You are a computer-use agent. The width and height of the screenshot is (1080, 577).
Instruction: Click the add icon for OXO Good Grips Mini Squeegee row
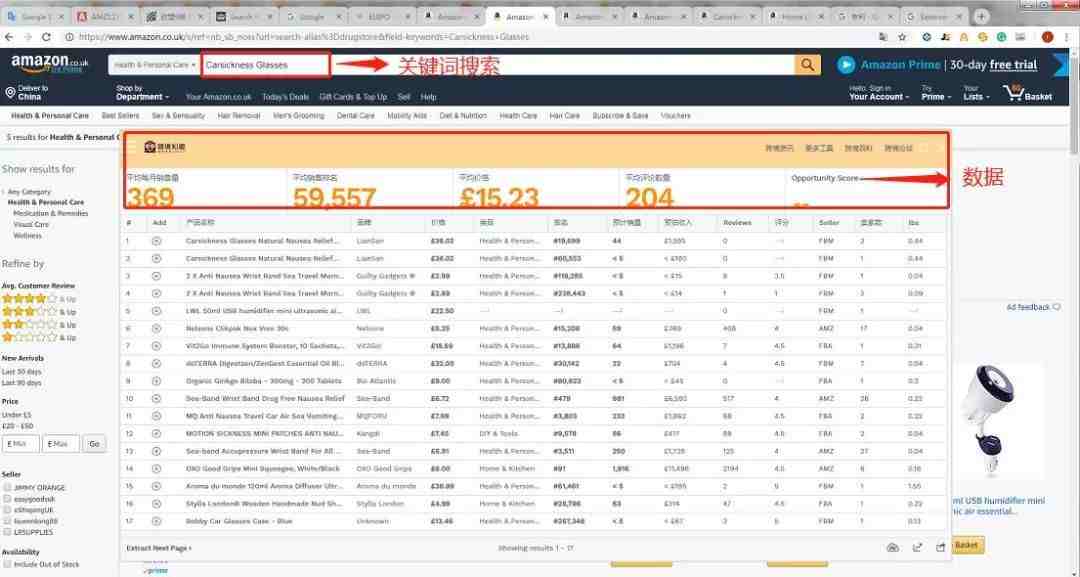156,469
